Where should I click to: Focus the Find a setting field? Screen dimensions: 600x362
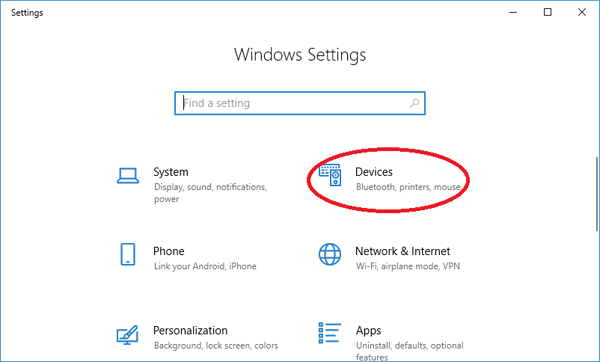coord(300,103)
